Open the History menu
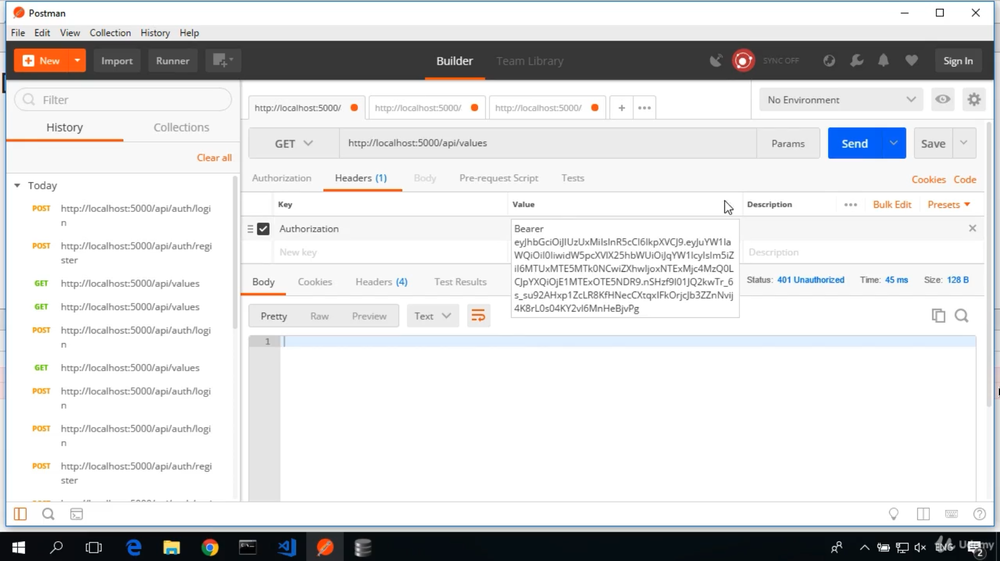 (x=155, y=33)
